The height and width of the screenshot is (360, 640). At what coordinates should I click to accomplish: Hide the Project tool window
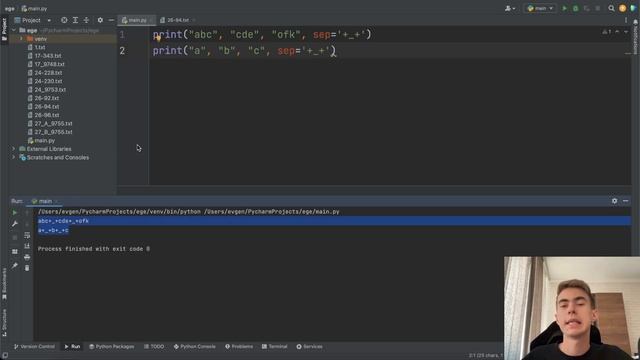111,20
